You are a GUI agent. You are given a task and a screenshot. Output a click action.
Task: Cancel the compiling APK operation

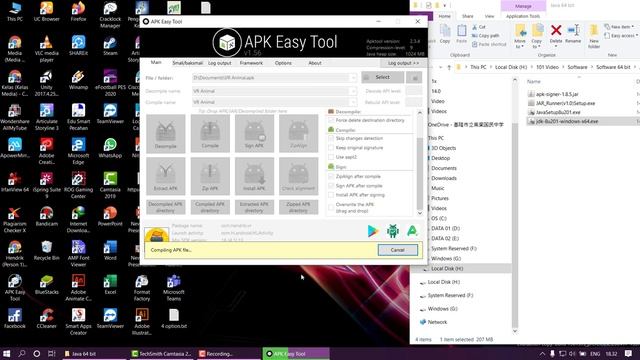(x=397, y=250)
